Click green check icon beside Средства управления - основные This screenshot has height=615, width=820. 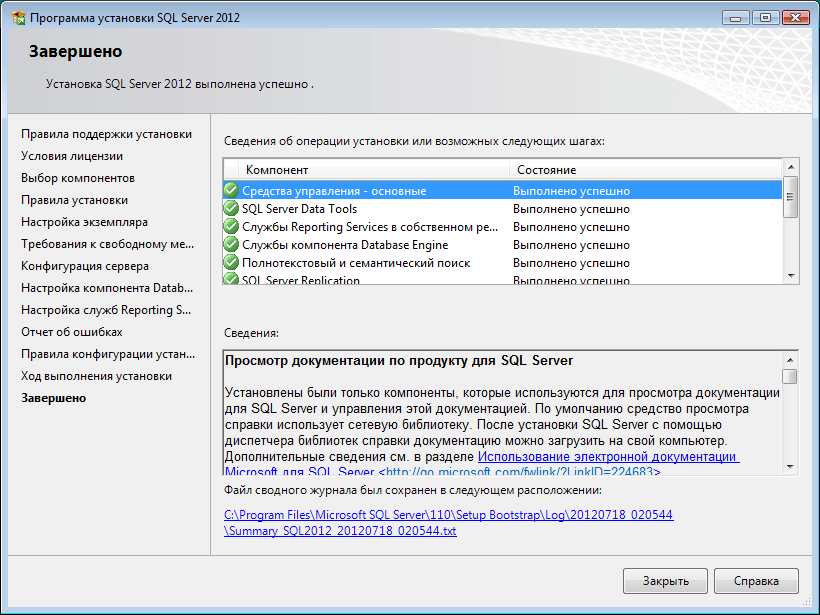click(231, 191)
